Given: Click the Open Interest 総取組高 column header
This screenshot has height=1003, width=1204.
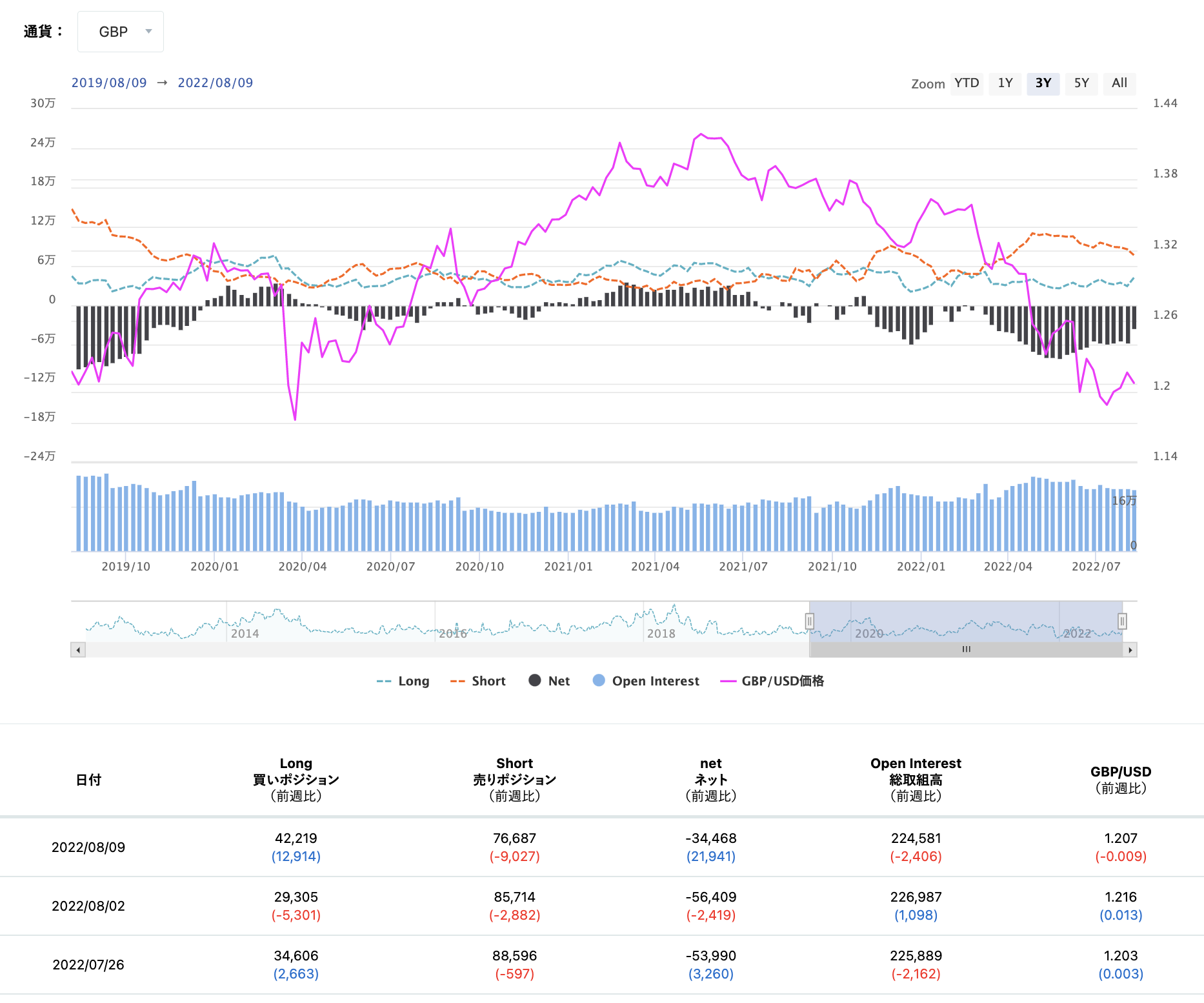Looking at the screenshot, I should pyautogui.click(x=916, y=780).
